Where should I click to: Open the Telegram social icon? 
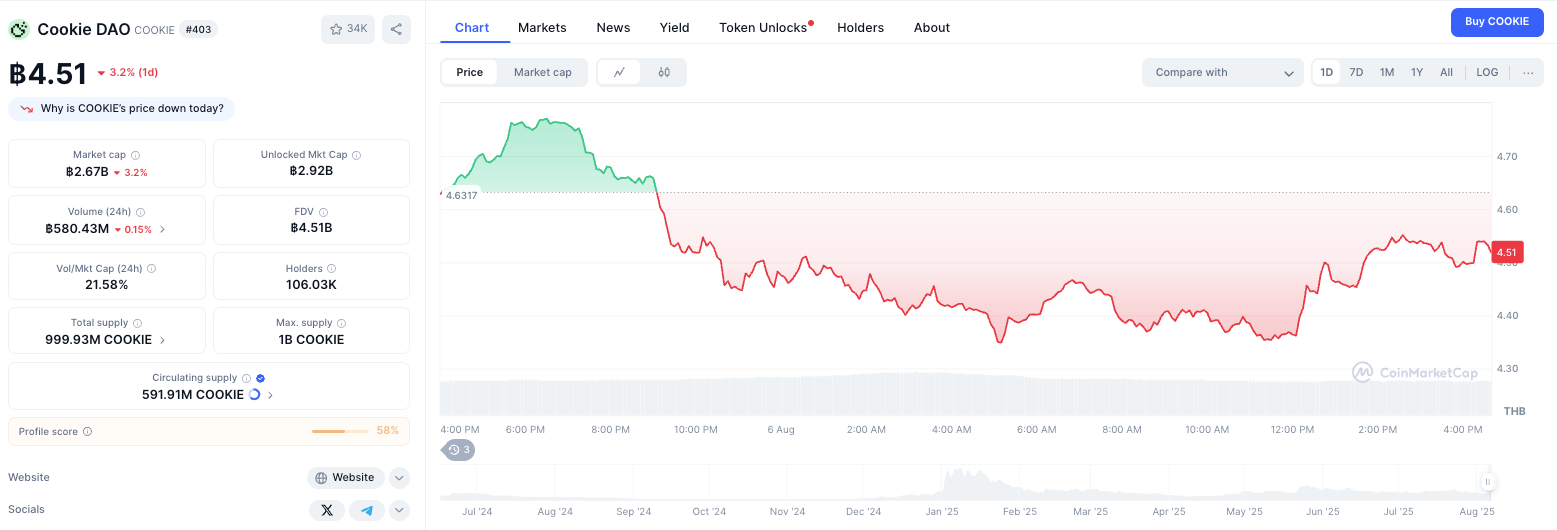coord(367,510)
